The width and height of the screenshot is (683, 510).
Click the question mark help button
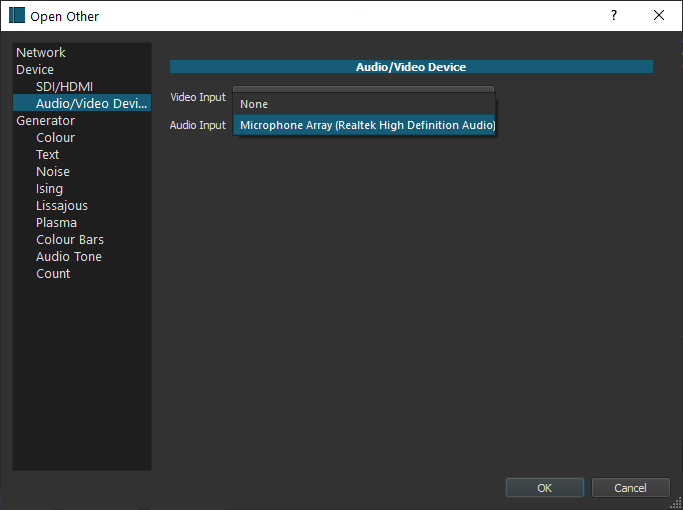tap(614, 15)
